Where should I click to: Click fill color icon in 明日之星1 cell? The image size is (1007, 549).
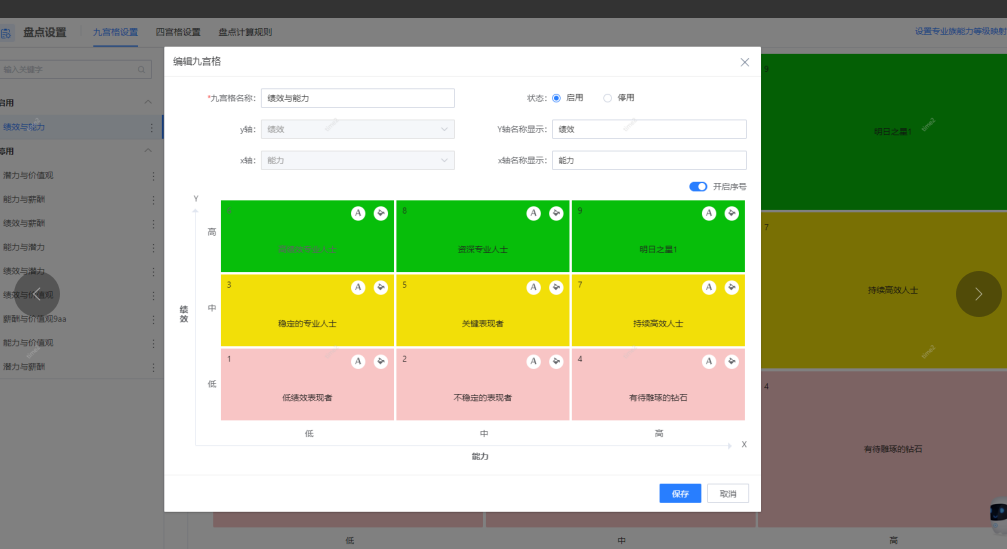(732, 213)
